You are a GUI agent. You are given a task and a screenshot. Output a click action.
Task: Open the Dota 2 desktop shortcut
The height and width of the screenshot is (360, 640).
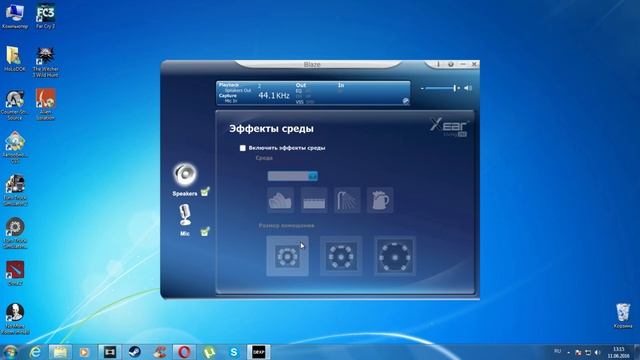point(15,273)
